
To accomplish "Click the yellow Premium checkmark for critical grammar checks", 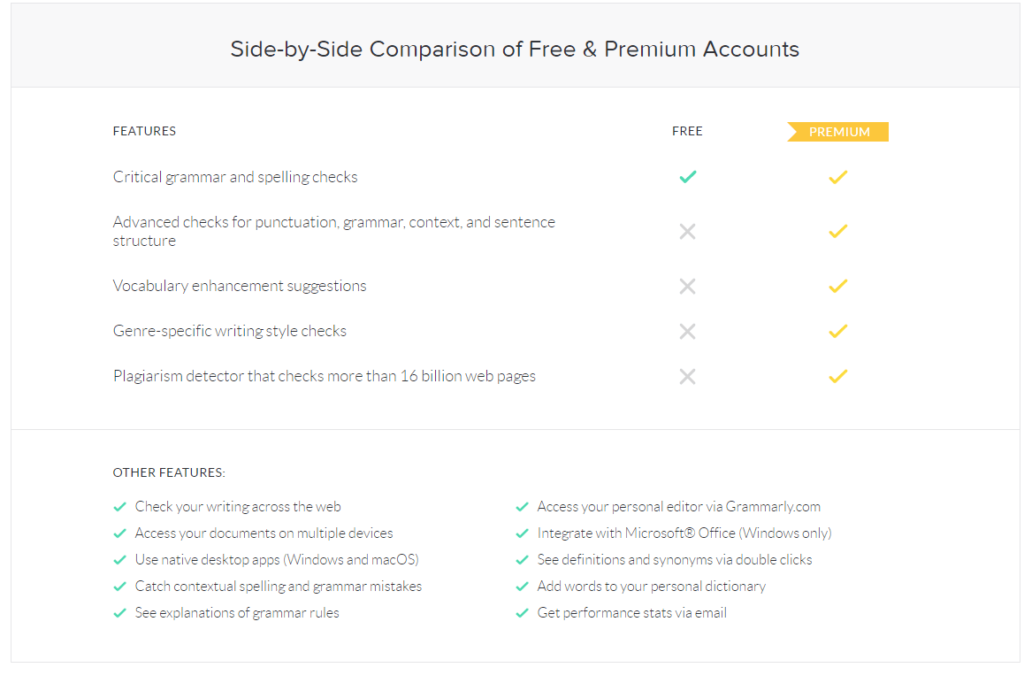I will click(x=838, y=177).
